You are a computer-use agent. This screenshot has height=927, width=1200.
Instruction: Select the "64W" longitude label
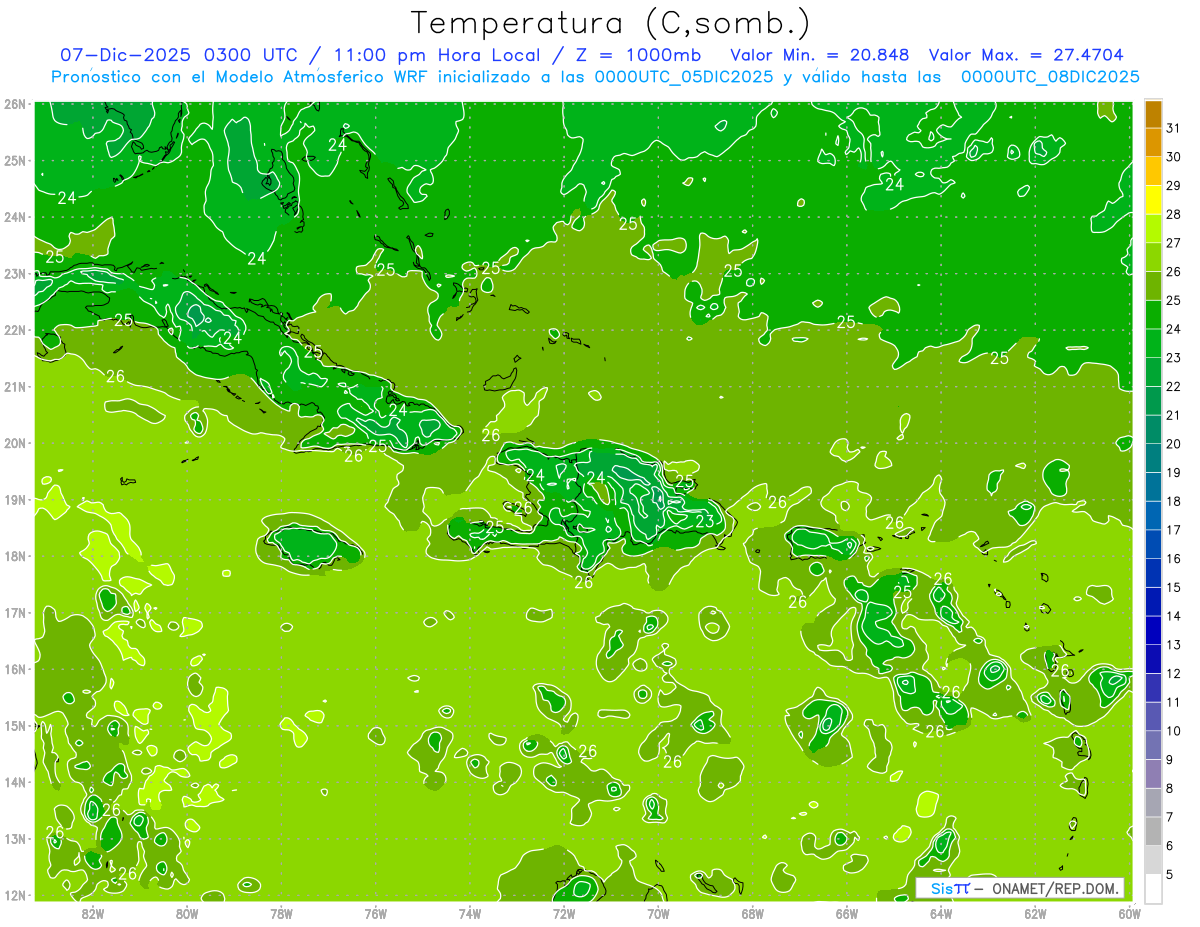[x=941, y=913]
